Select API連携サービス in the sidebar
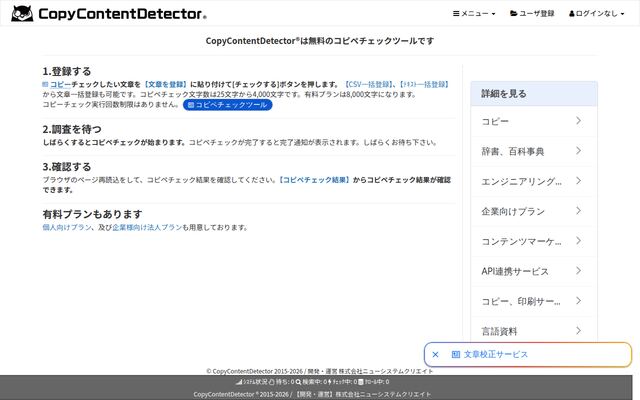Viewport: 640px width, 400px height. coord(534,271)
